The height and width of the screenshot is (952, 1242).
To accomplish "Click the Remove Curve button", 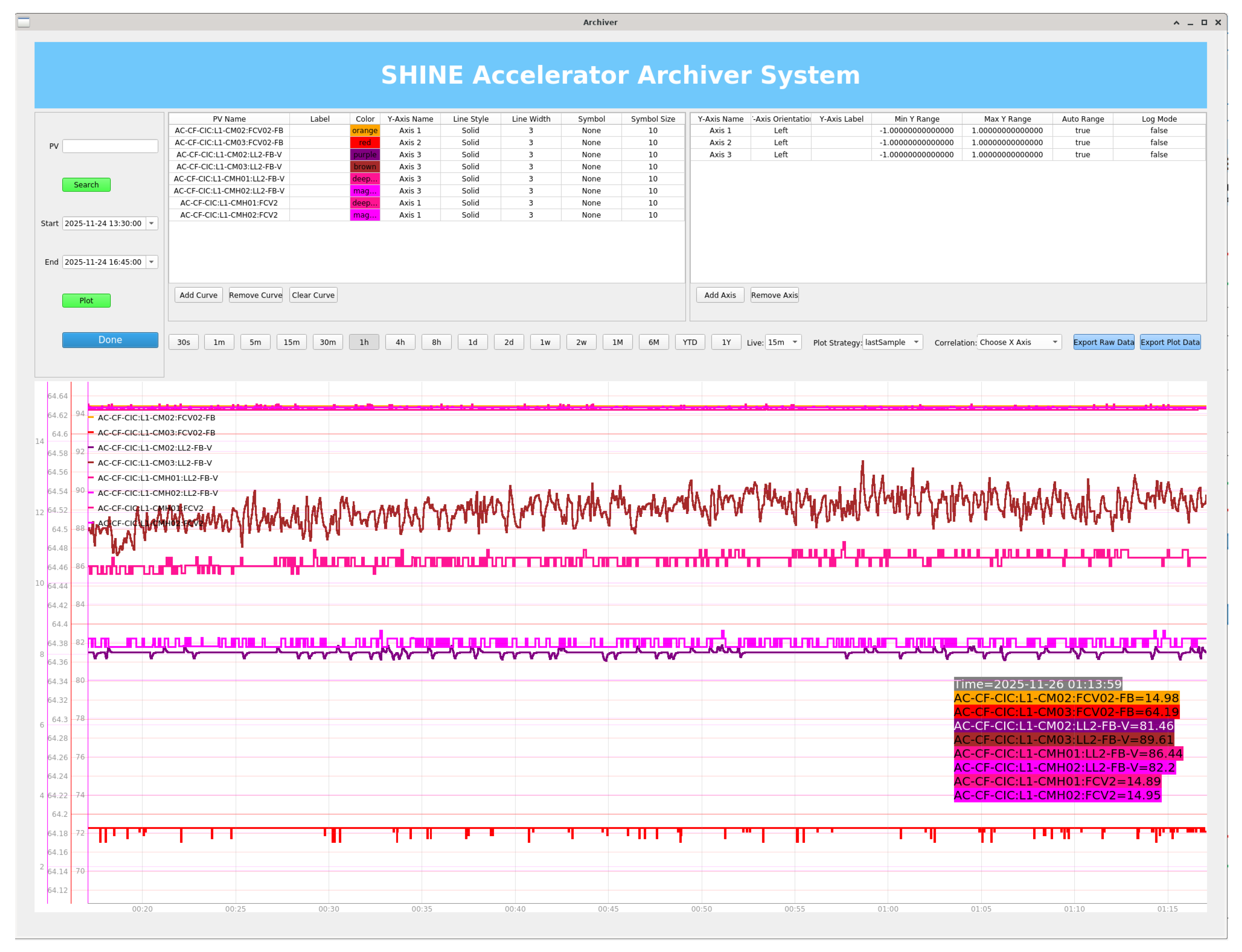I will coord(256,295).
